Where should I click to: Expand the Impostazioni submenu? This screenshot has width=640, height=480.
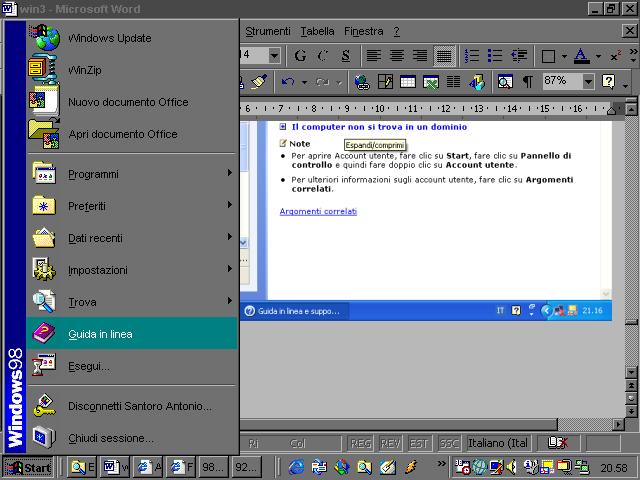(x=132, y=270)
